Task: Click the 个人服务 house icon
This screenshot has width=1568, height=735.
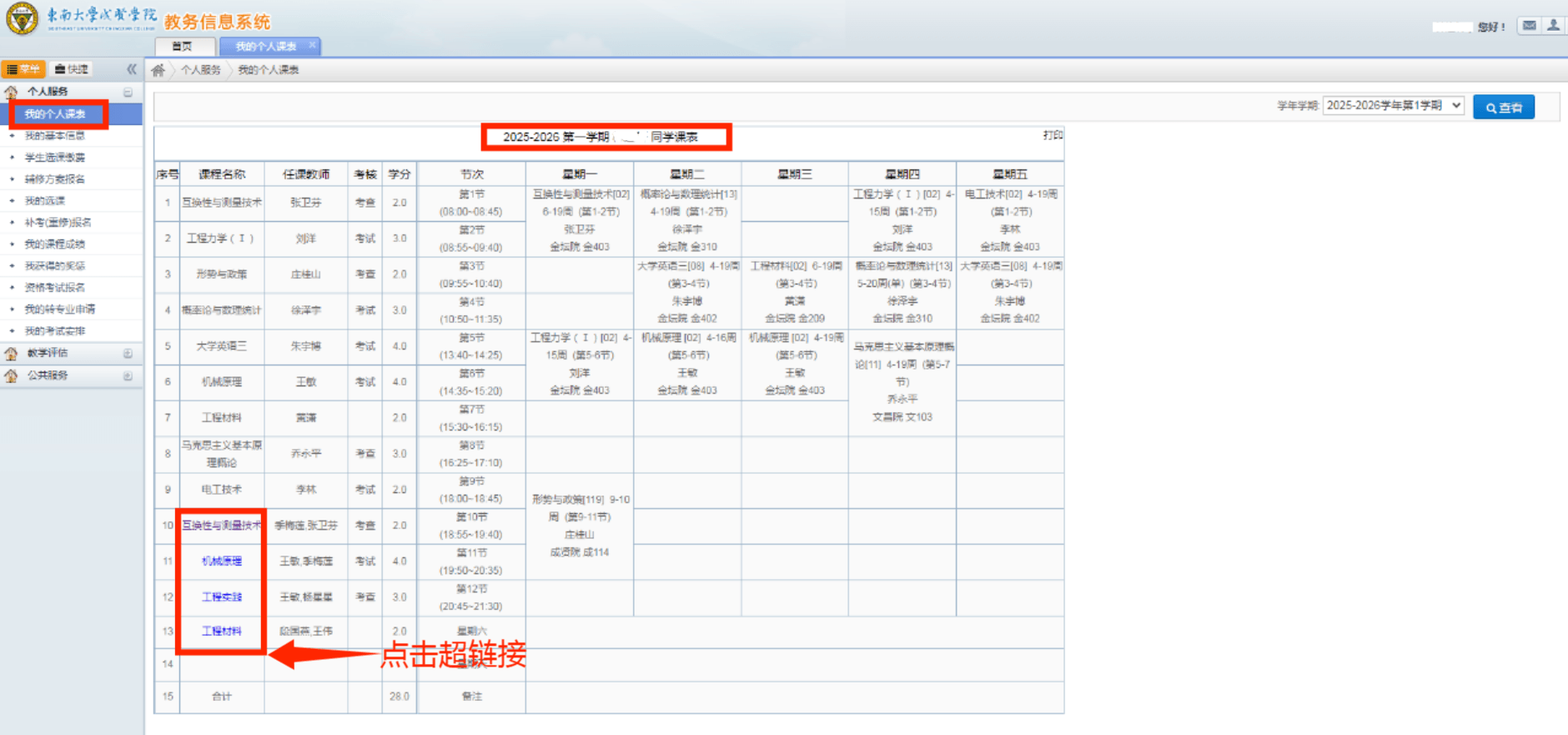Action: 11,92
